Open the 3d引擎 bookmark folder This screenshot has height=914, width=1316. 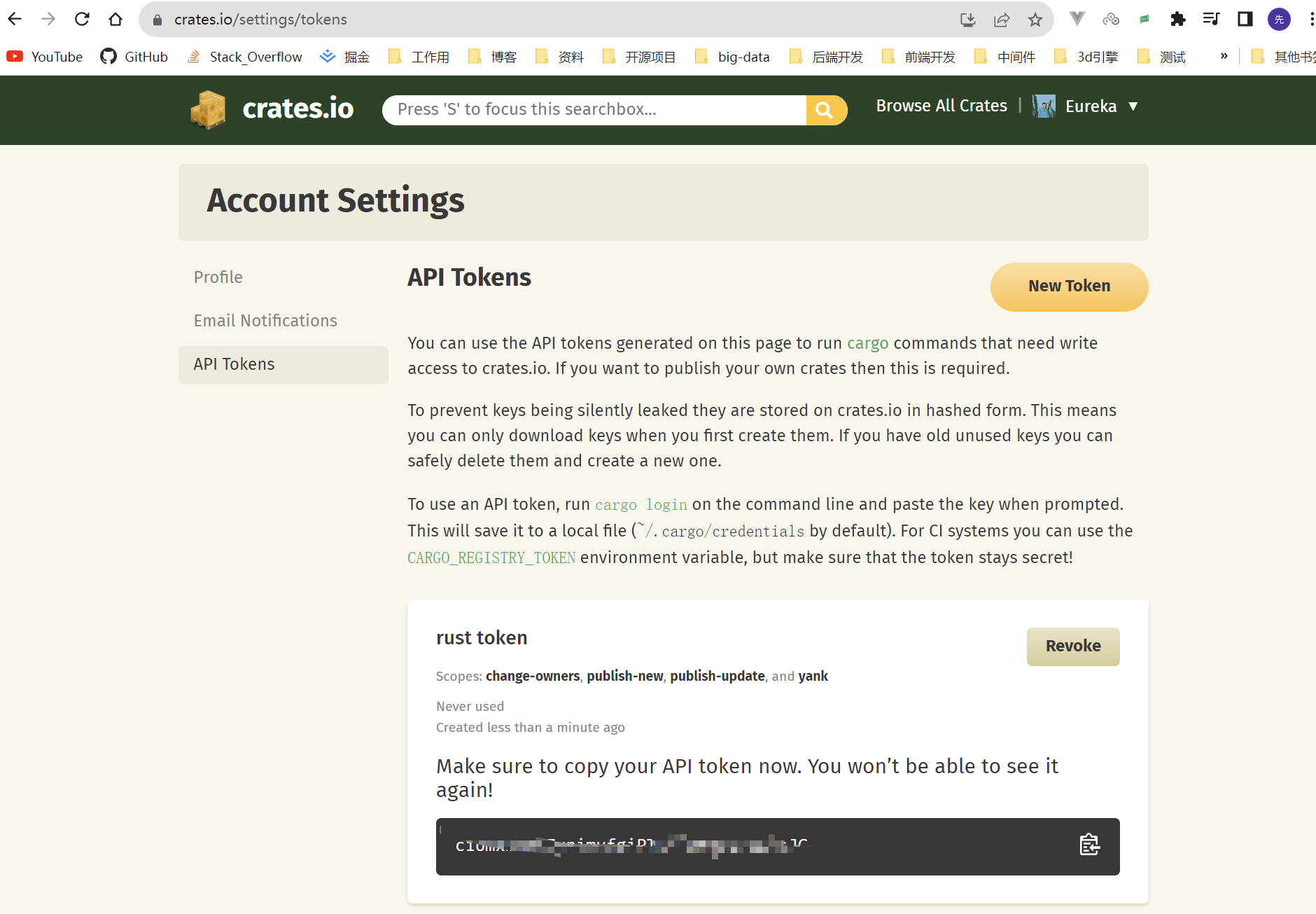[1086, 57]
